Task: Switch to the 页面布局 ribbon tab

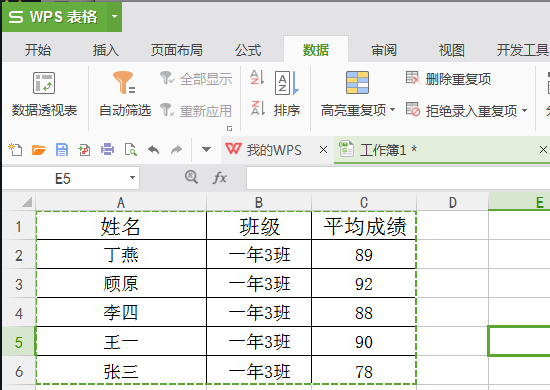Action: (x=177, y=50)
